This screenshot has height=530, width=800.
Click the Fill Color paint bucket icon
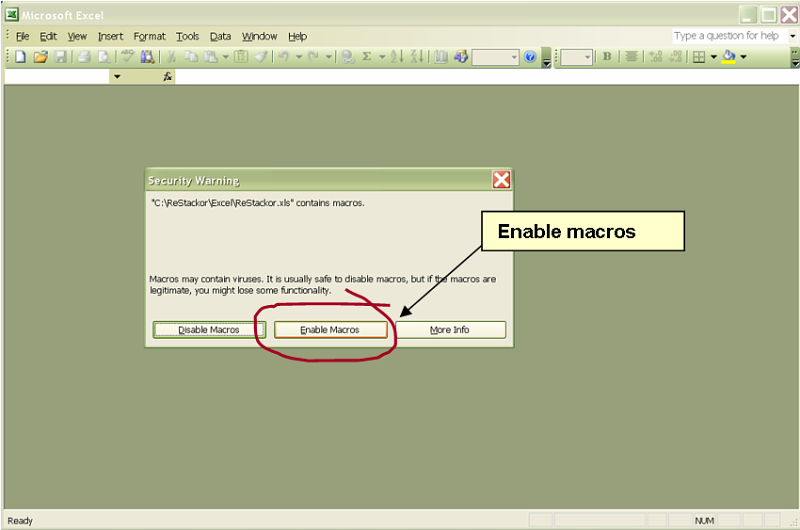pyautogui.click(x=729, y=57)
